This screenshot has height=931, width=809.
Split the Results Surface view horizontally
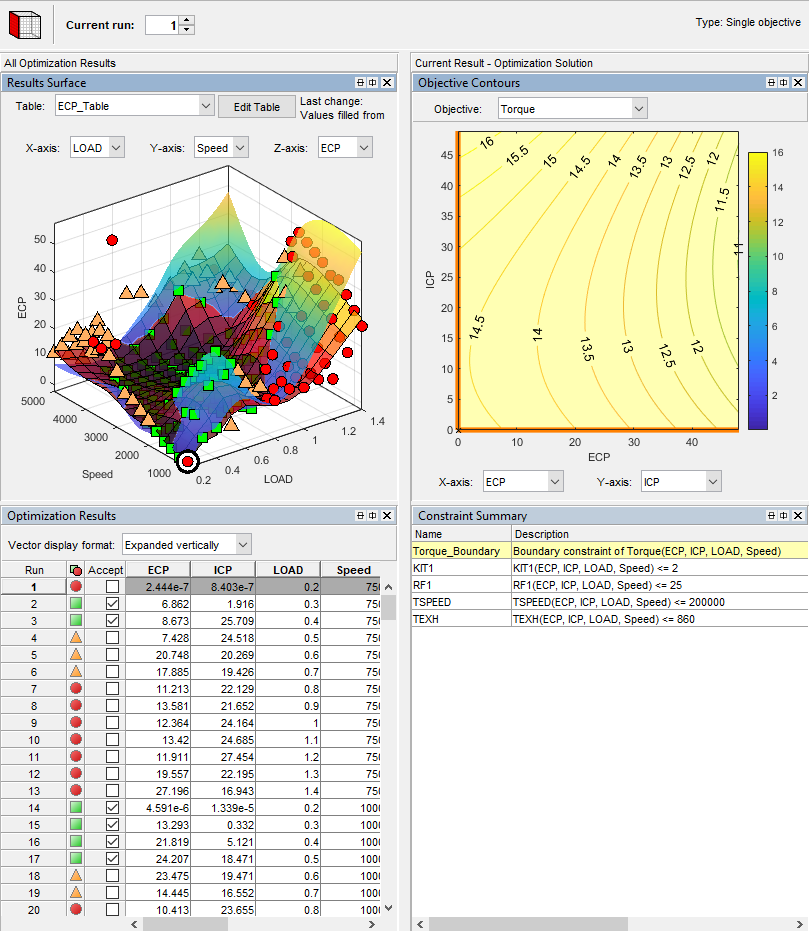358,82
